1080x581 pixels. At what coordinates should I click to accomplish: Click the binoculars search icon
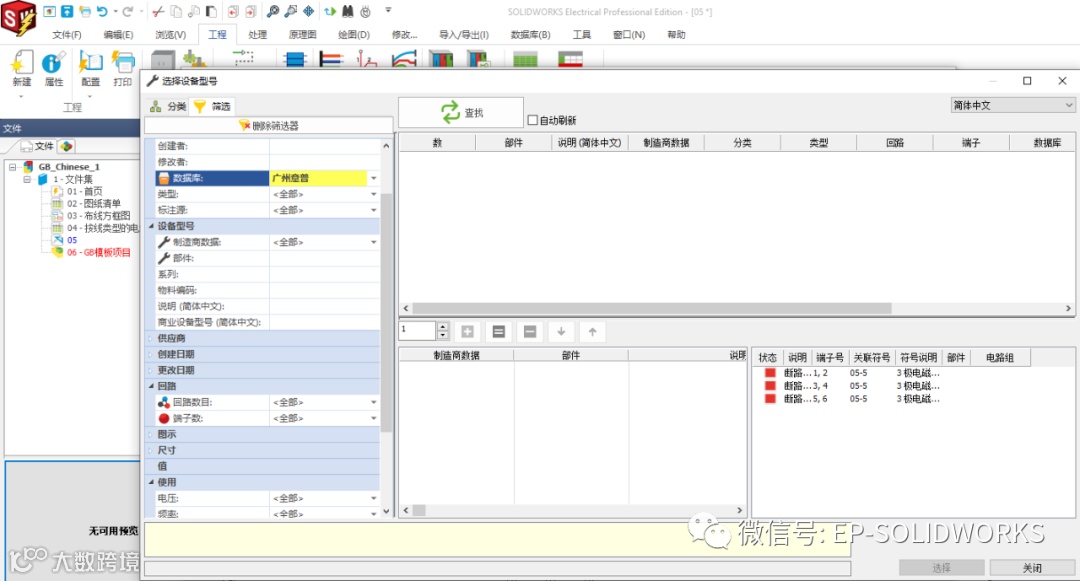click(348, 11)
